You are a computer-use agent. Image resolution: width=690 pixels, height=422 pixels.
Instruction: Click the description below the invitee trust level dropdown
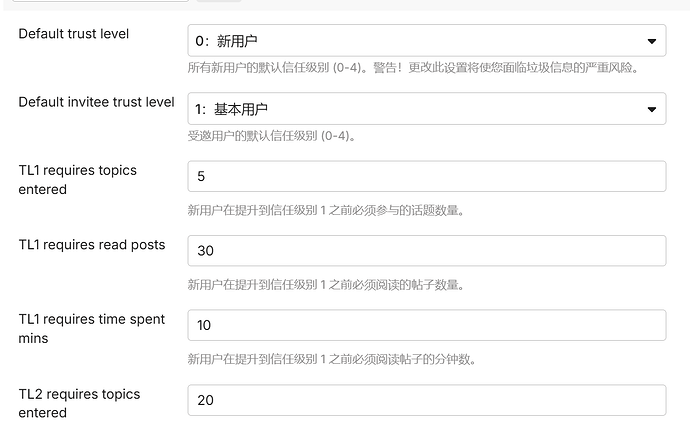click(x=272, y=135)
